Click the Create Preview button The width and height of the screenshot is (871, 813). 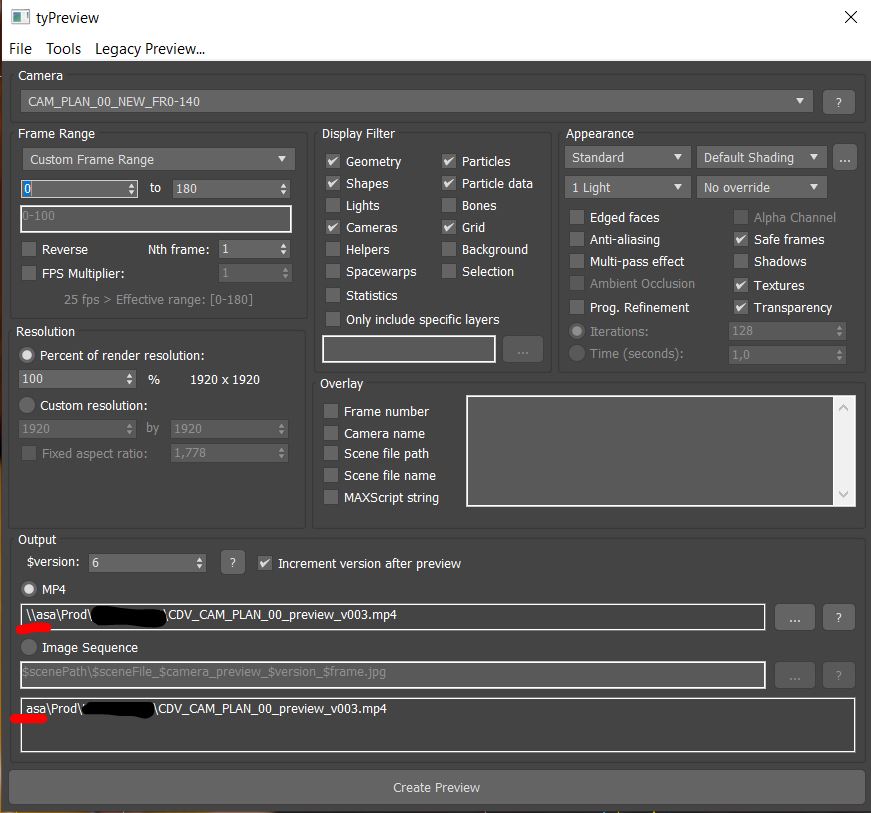pyautogui.click(x=437, y=787)
